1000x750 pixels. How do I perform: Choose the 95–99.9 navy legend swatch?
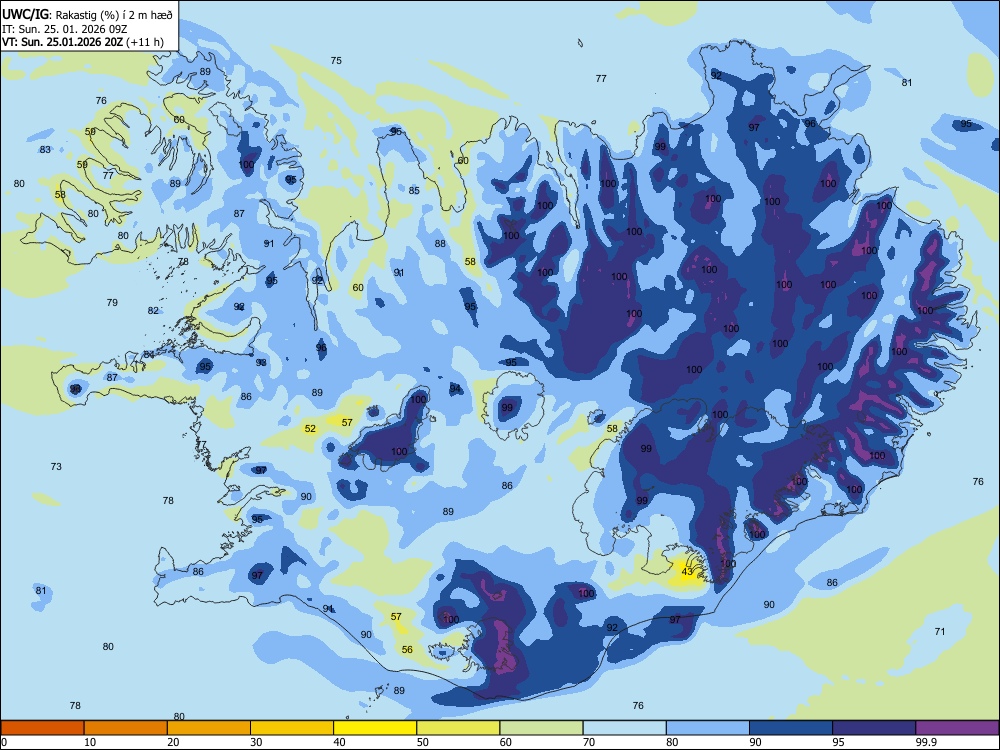pyautogui.click(x=874, y=728)
